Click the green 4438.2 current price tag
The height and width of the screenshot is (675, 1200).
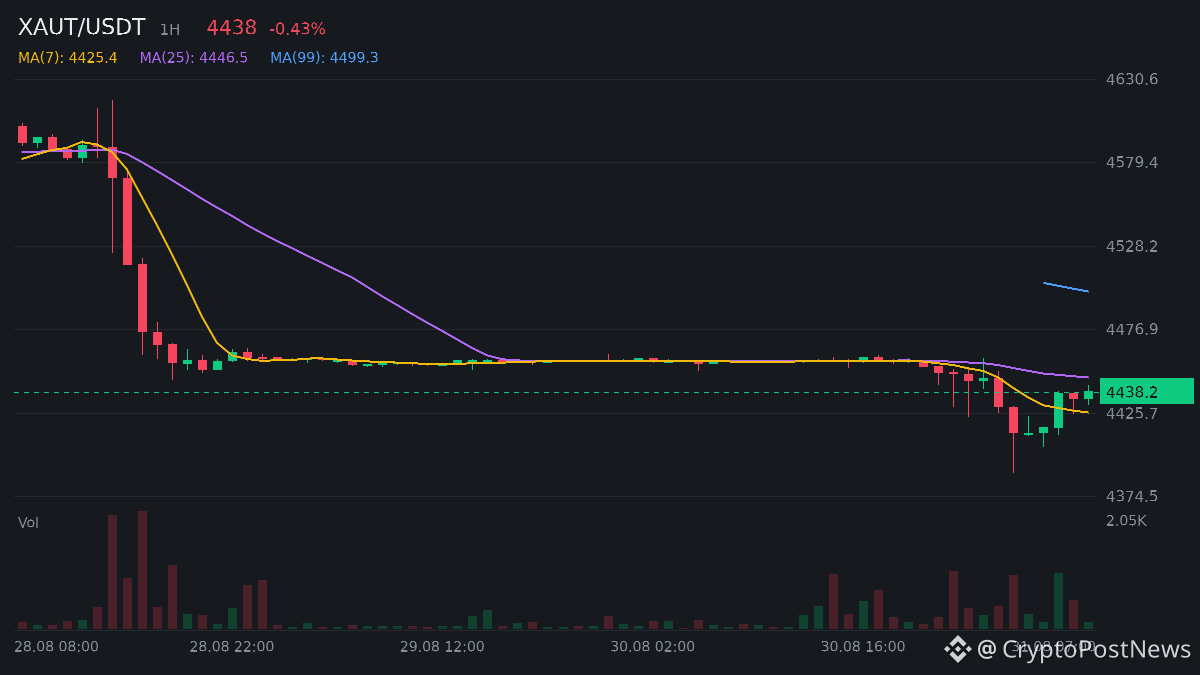[x=1146, y=392]
